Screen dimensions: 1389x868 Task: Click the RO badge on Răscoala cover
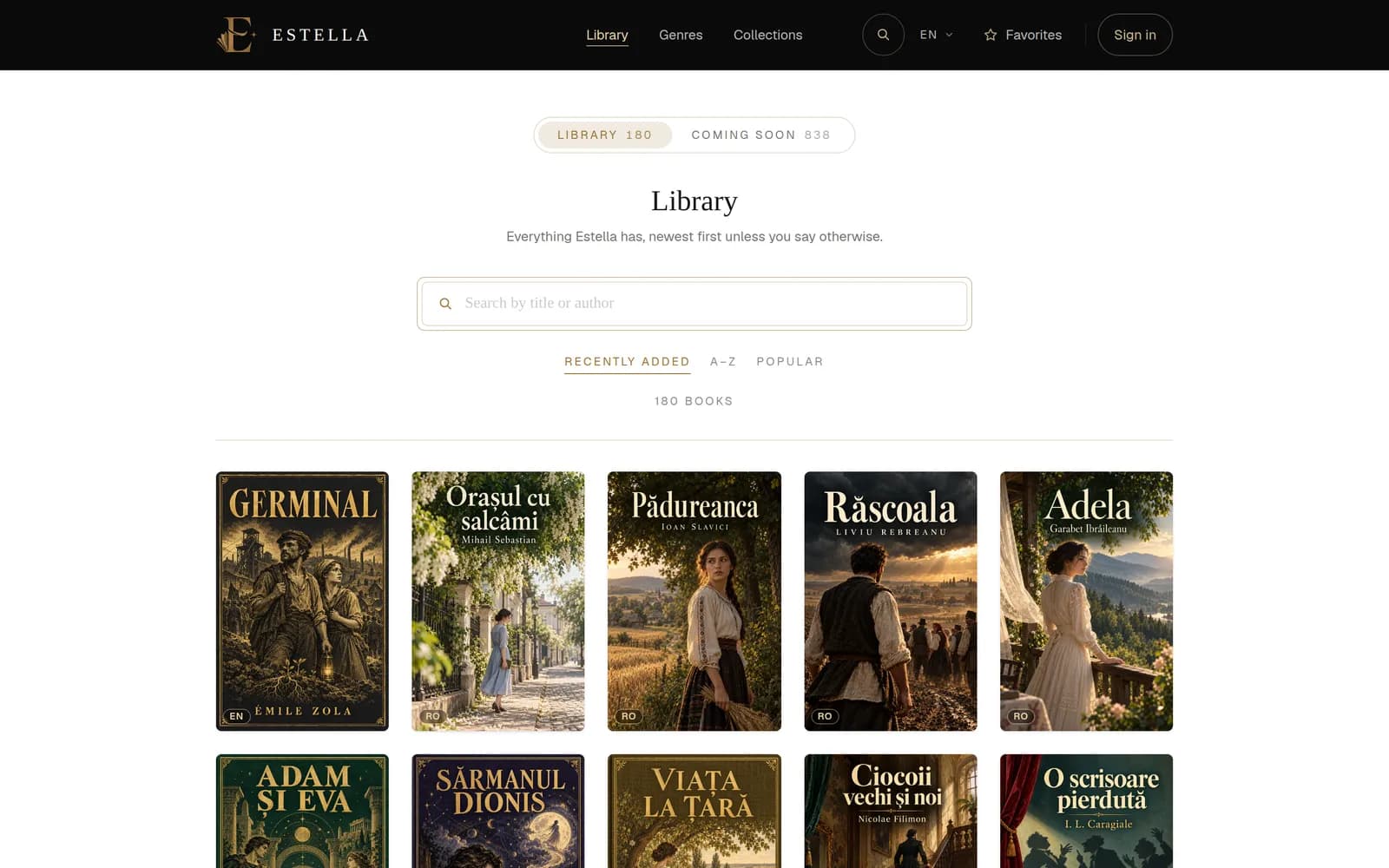(x=825, y=716)
